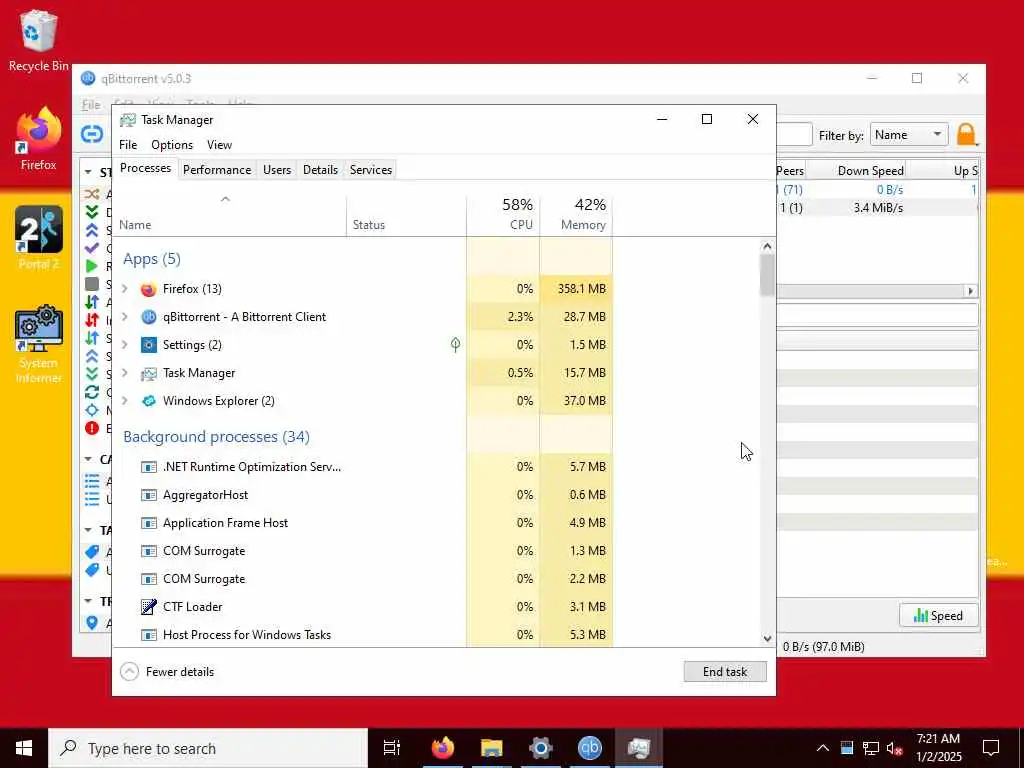Open the notification center icon
The image size is (1024, 768).
click(x=991, y=748)
